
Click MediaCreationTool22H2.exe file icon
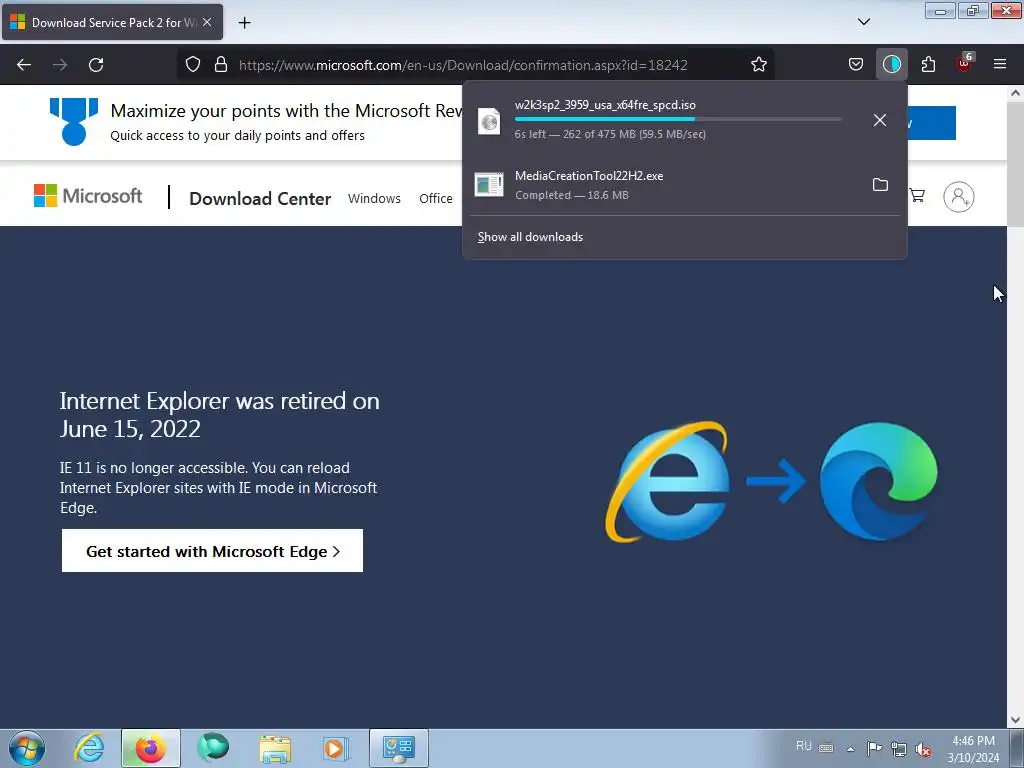coord(489,185)
